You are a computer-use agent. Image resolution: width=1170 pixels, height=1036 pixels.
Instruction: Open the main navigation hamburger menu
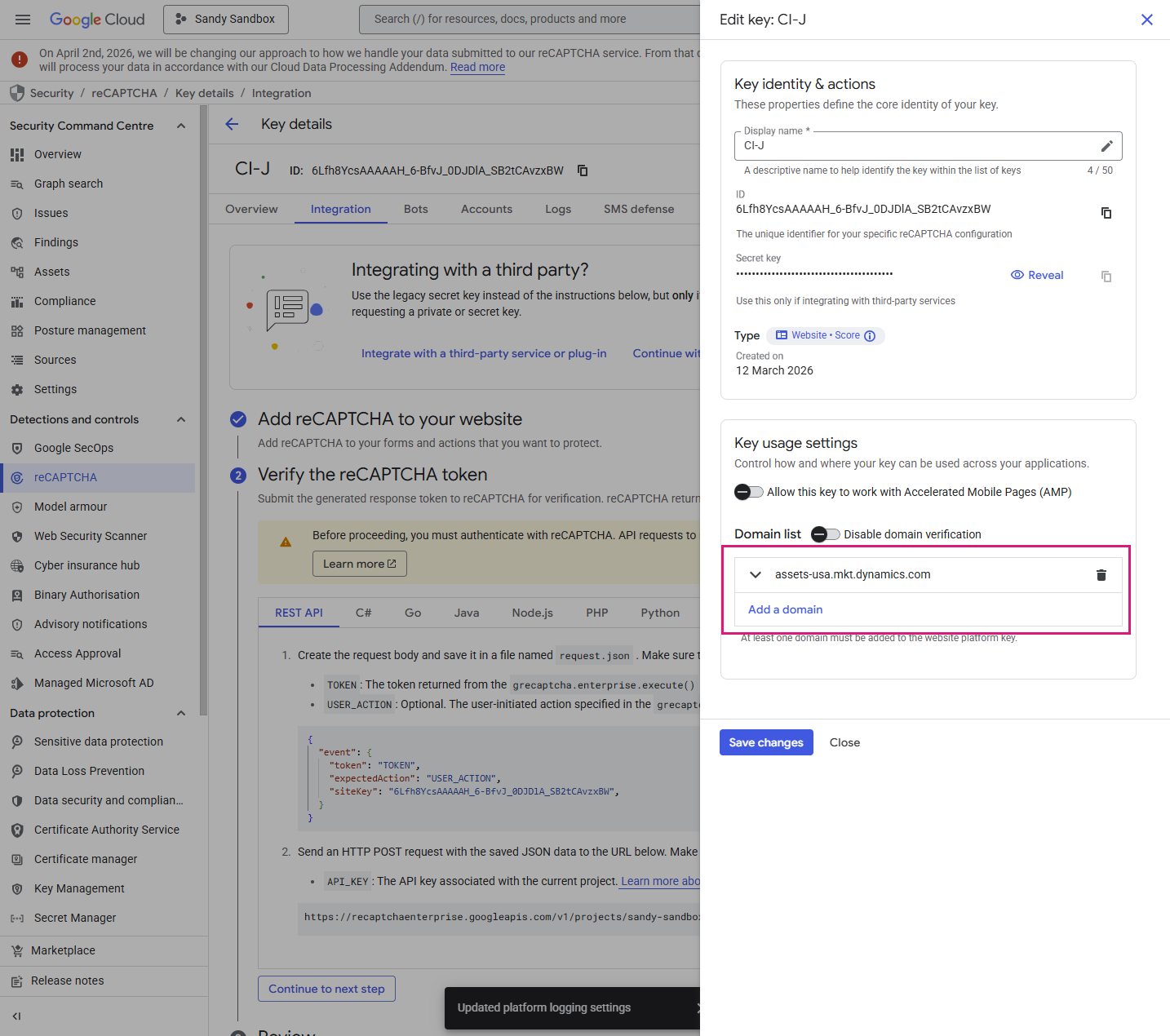click(x=23, y=20)
